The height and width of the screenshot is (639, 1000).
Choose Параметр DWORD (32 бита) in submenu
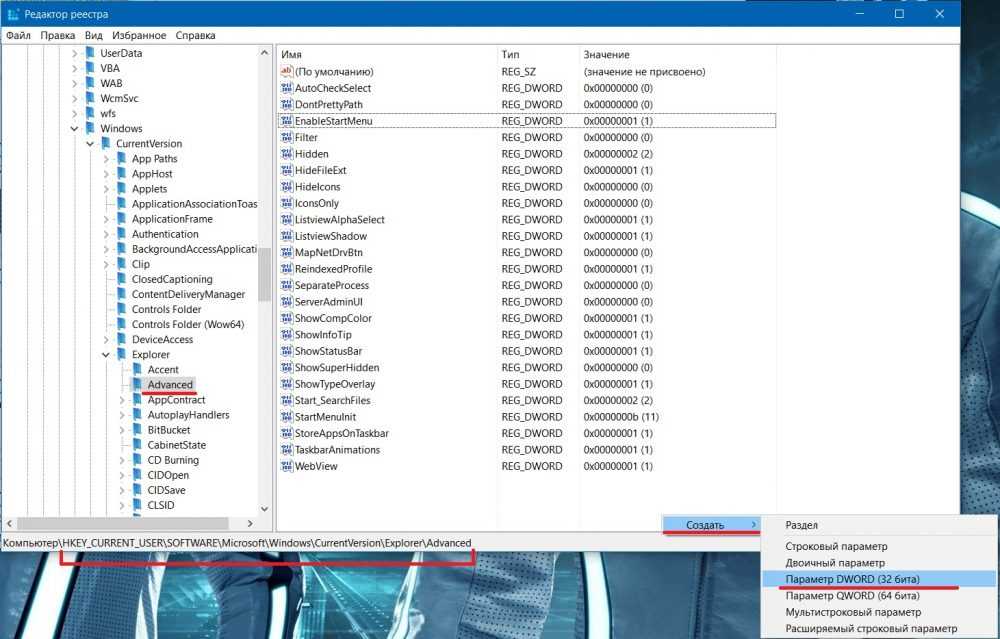coord(853,579)
